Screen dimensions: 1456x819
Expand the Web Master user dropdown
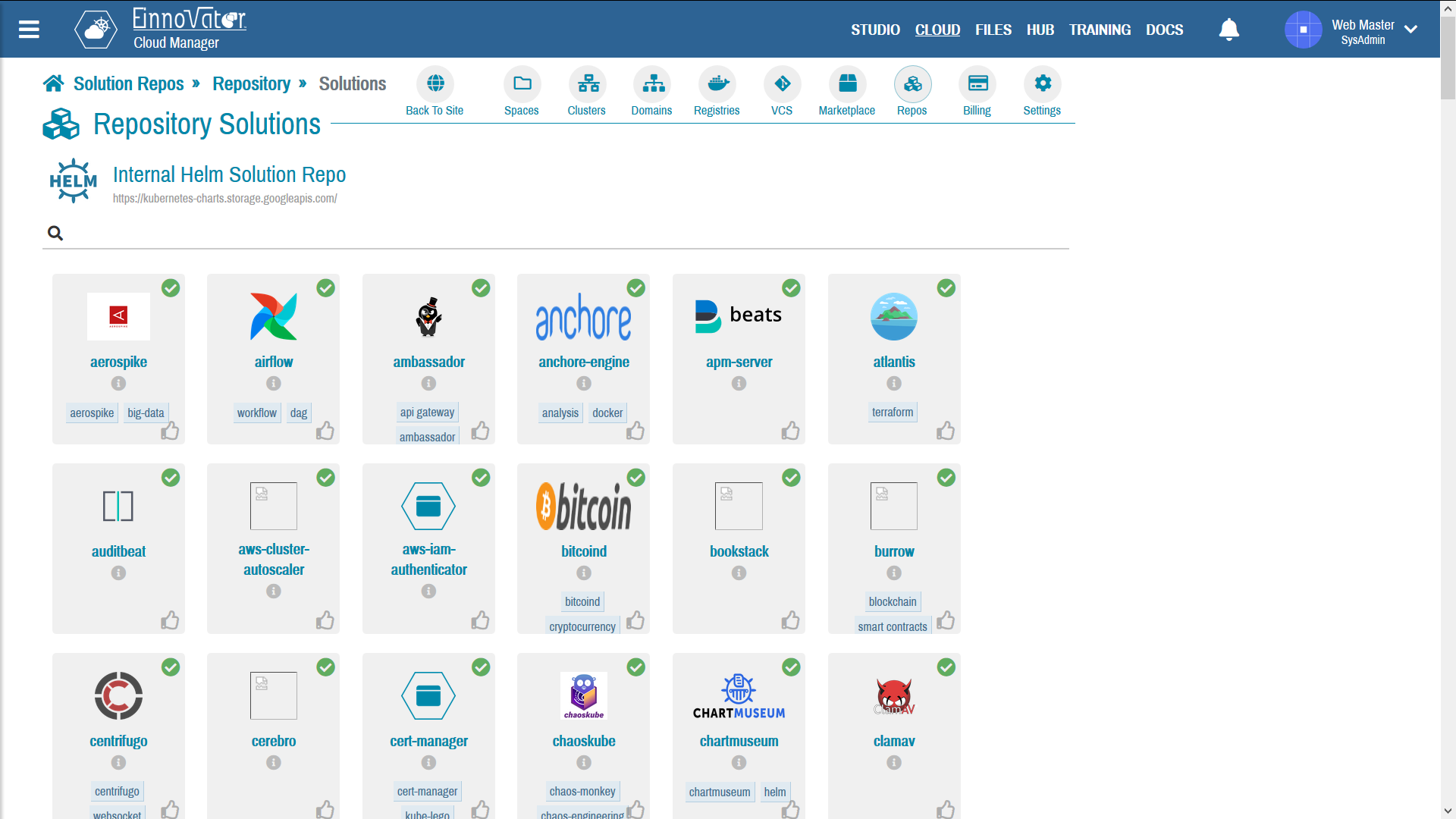(x=1410, y=30)
